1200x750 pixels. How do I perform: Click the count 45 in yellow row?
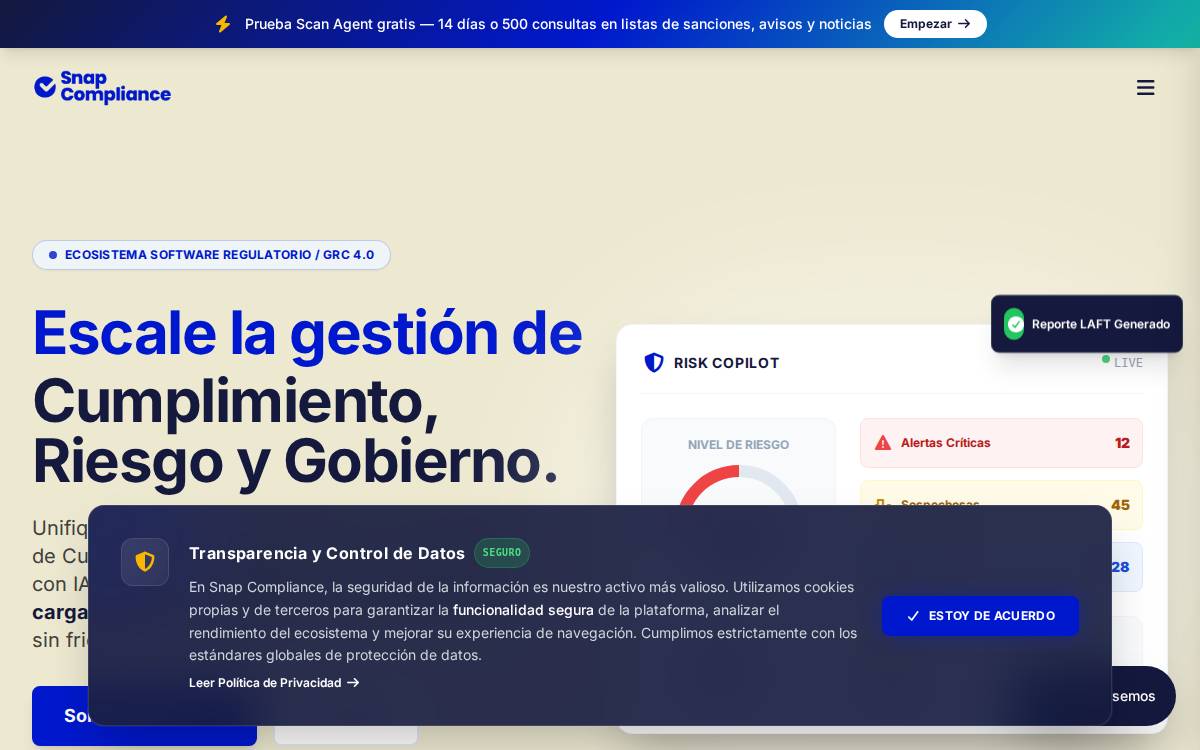point(1120,505)
